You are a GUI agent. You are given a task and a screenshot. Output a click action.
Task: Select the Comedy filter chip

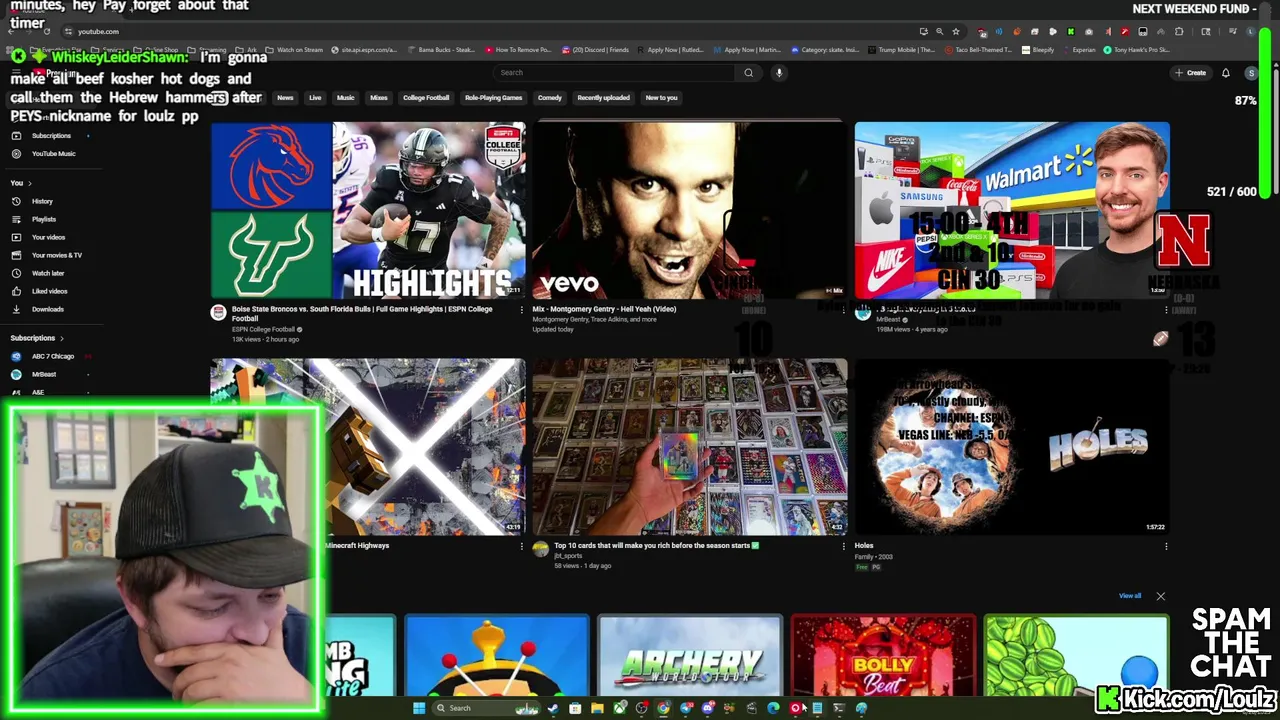(549, 98)
